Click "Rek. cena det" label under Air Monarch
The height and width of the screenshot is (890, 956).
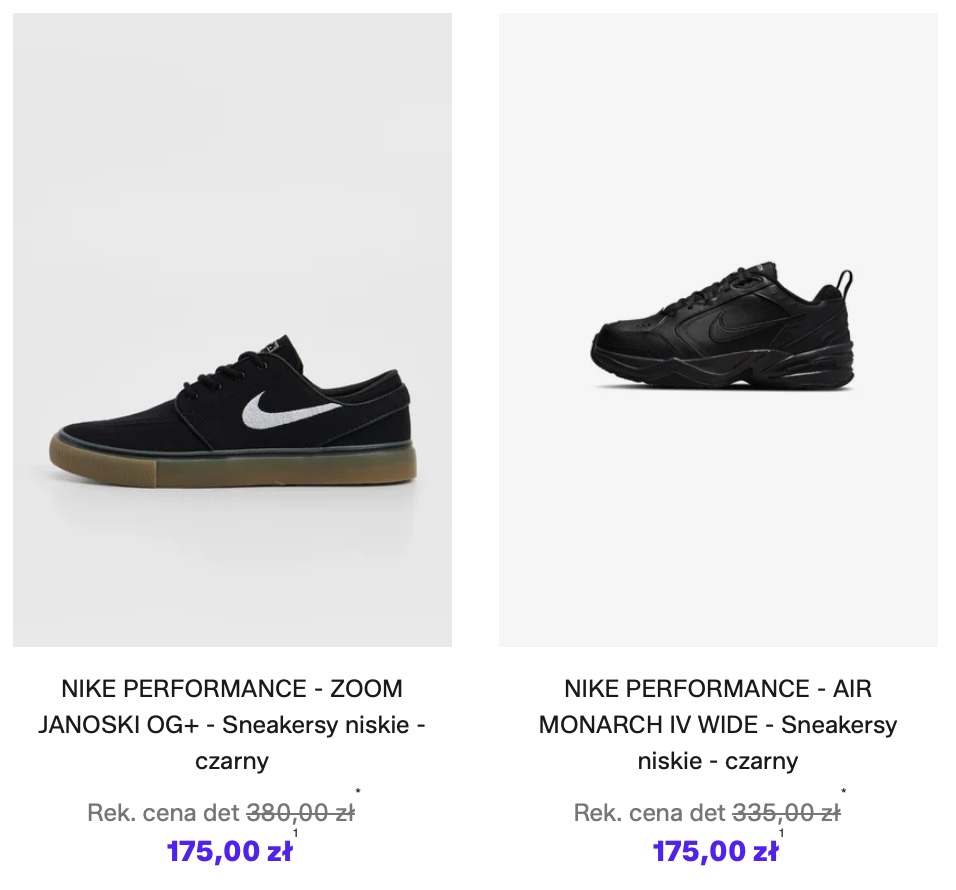pyautogui.click(x=650, y=813)
